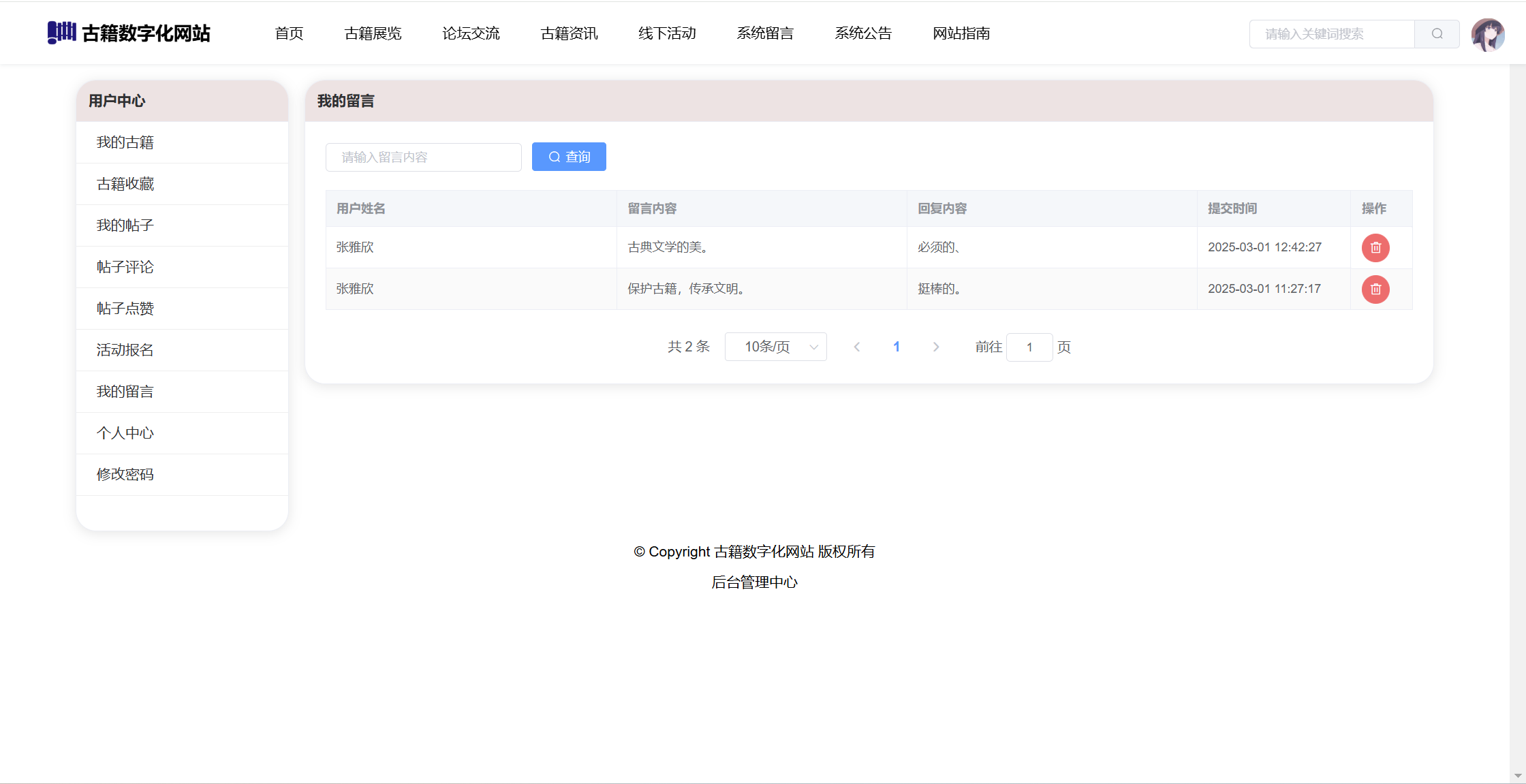Open 我的古籍 in sidebar
1526x784 pixels.
tap(125, 142)
